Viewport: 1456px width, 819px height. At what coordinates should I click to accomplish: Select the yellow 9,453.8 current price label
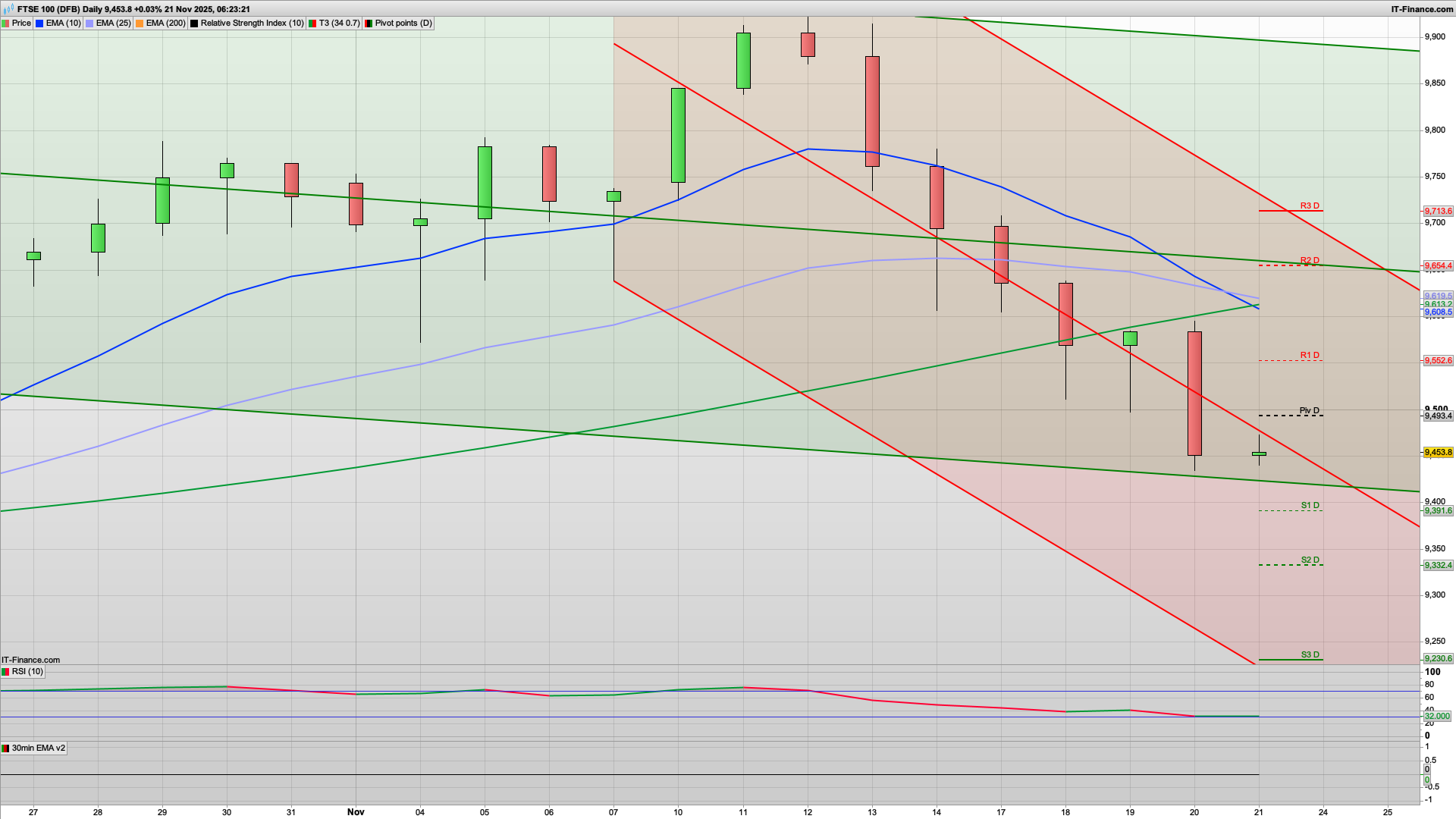click(x=1439, y=452)
